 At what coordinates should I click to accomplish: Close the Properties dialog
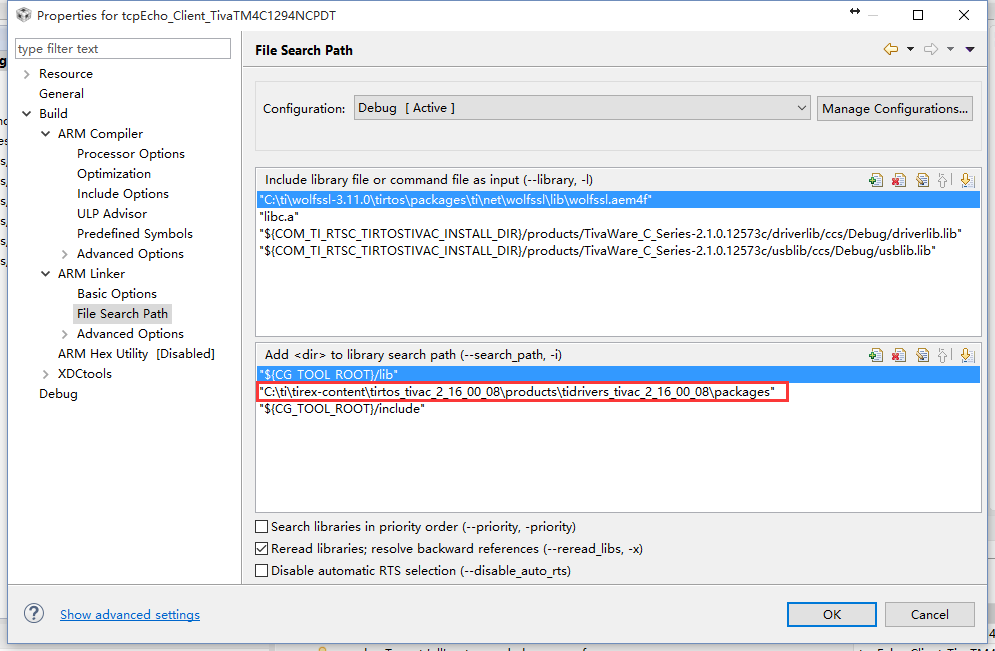(963, 15)
